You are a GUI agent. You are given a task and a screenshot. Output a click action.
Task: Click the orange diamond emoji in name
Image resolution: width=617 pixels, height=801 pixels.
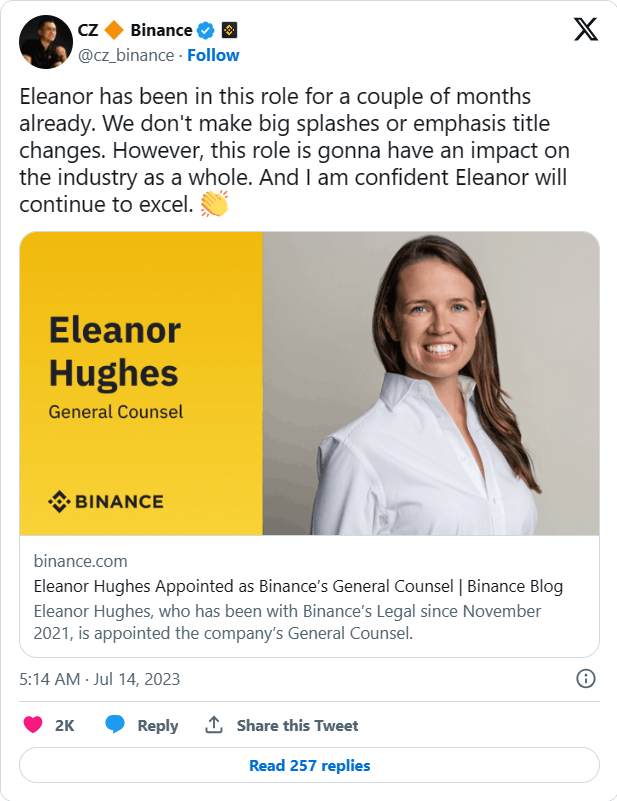pos(114,30)
